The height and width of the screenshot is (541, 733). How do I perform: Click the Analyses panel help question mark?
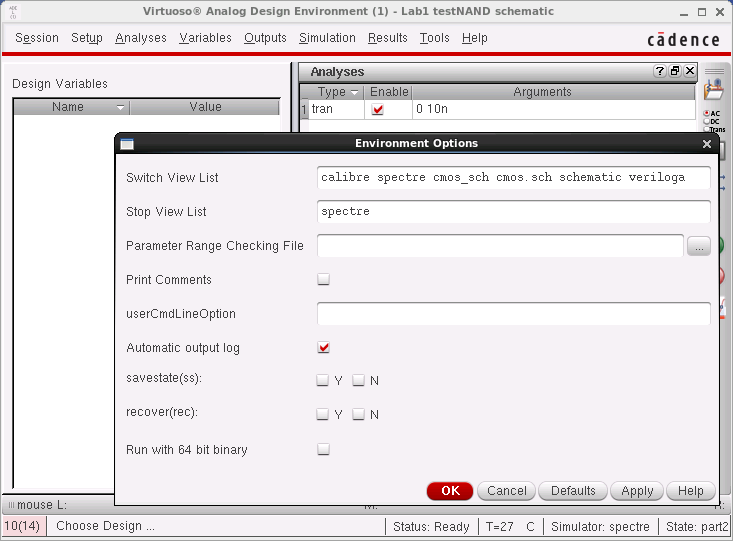659,71
